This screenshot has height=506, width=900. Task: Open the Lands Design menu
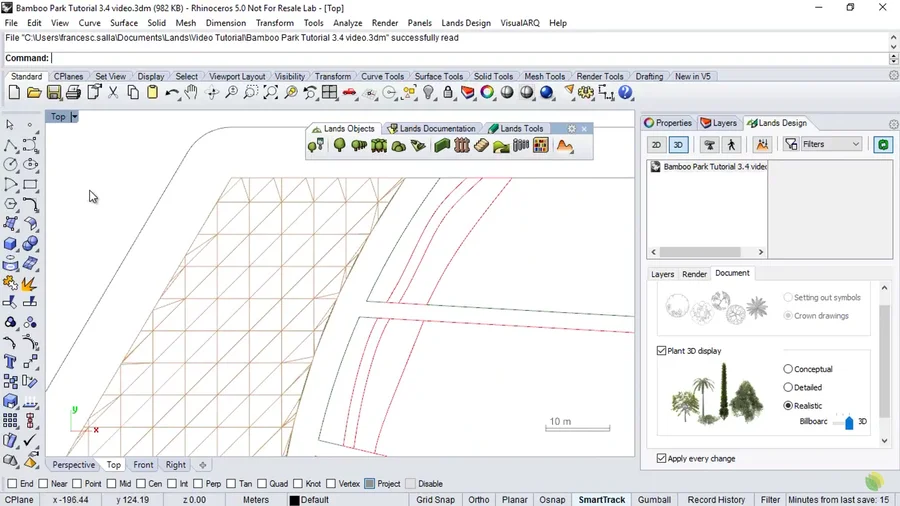(x=465, y=23)
